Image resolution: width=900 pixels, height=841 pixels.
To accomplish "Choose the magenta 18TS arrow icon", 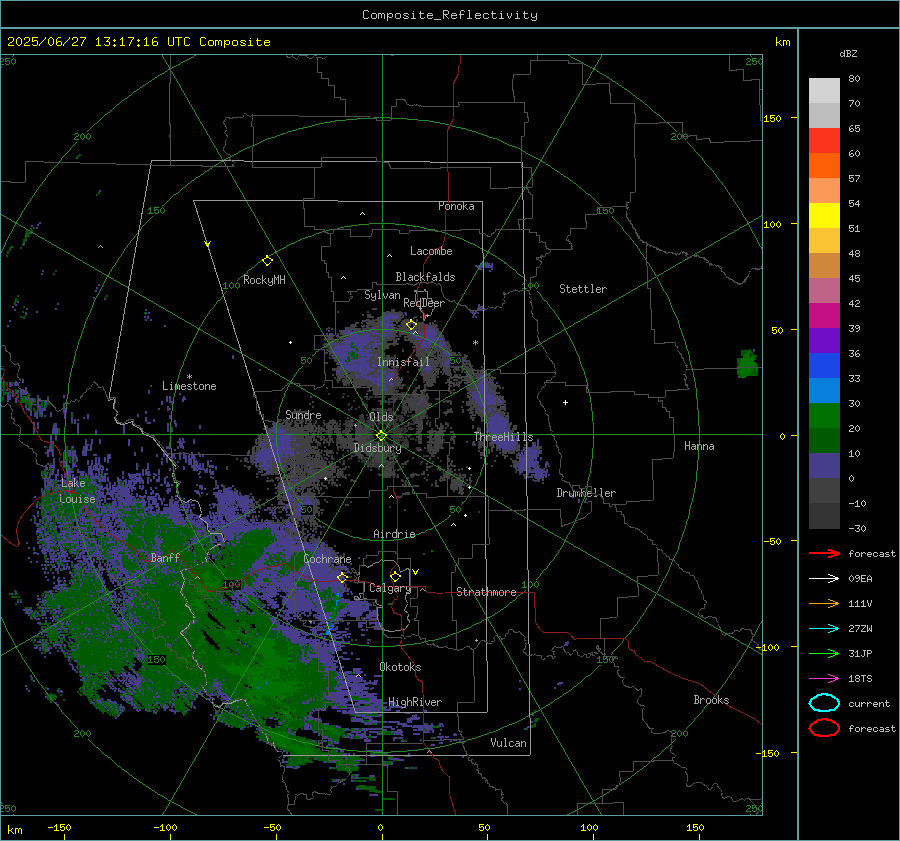I will point(824,679).
